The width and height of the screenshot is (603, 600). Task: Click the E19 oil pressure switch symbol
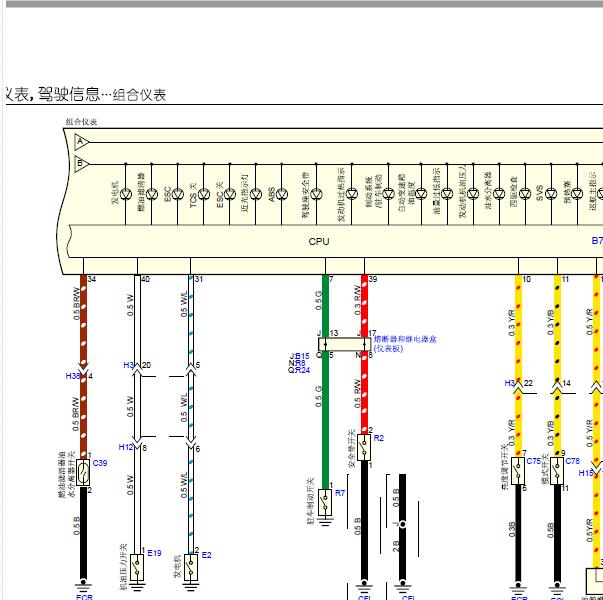pos(137,567)
